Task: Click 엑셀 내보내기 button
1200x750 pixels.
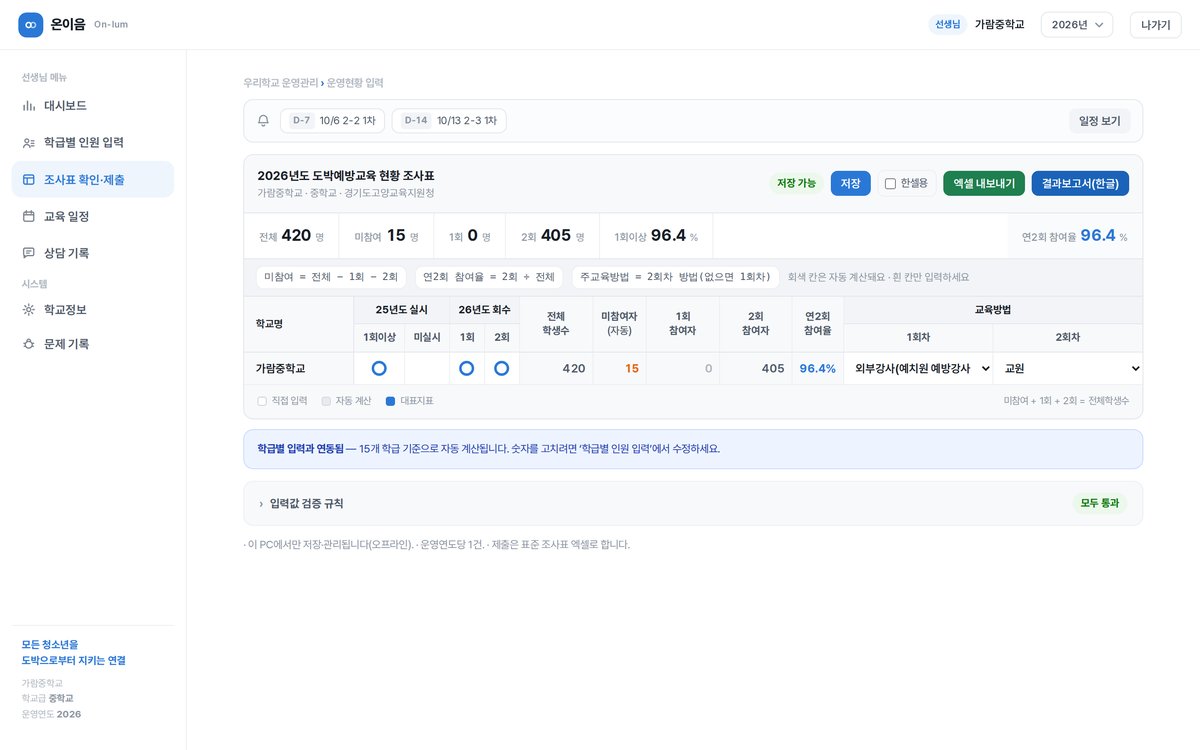Action: point(984,184)
